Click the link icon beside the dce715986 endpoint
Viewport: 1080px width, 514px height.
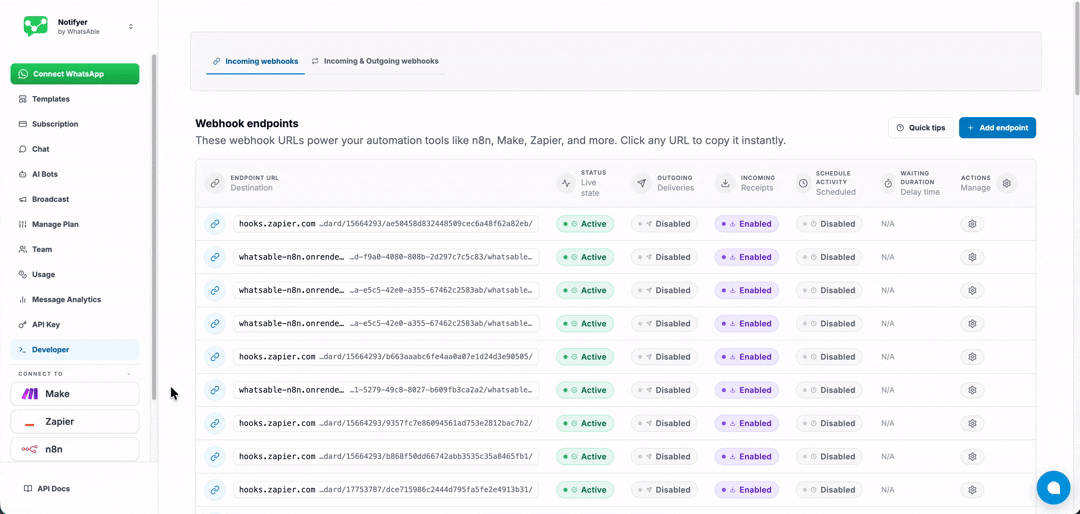[215, 490]
